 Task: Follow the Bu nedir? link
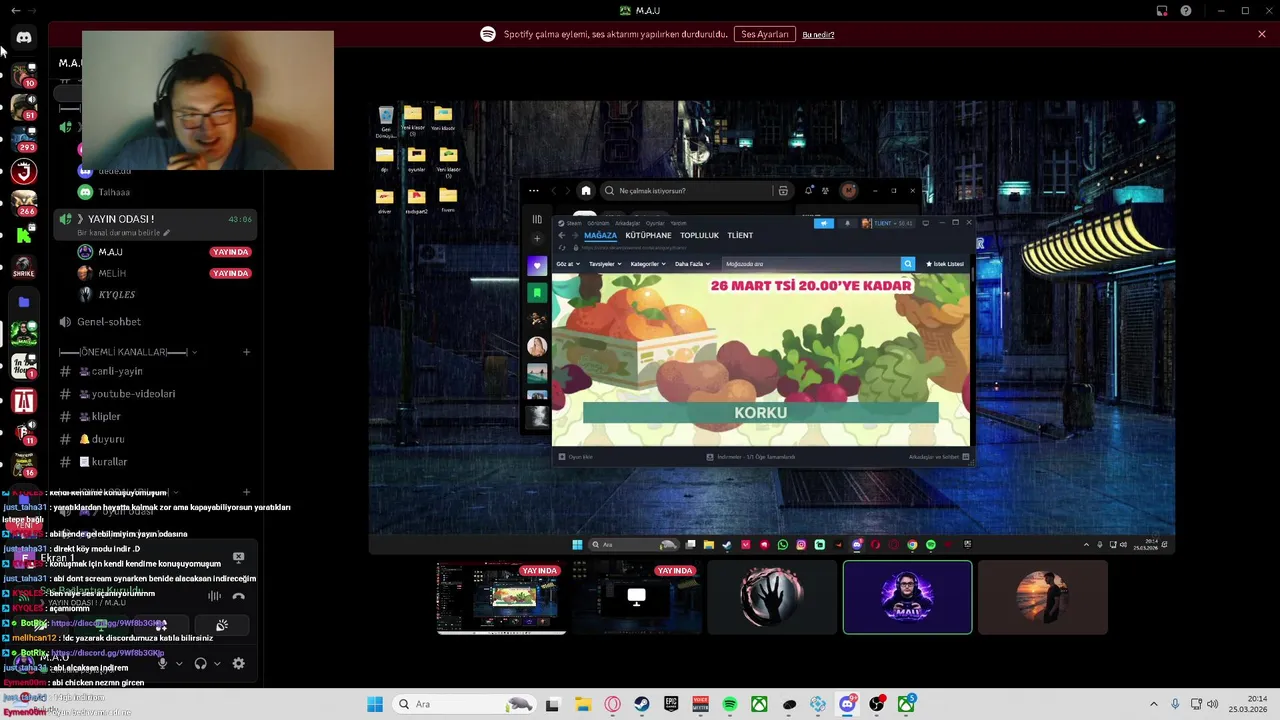pyautogui.click(x=818, y=35)
